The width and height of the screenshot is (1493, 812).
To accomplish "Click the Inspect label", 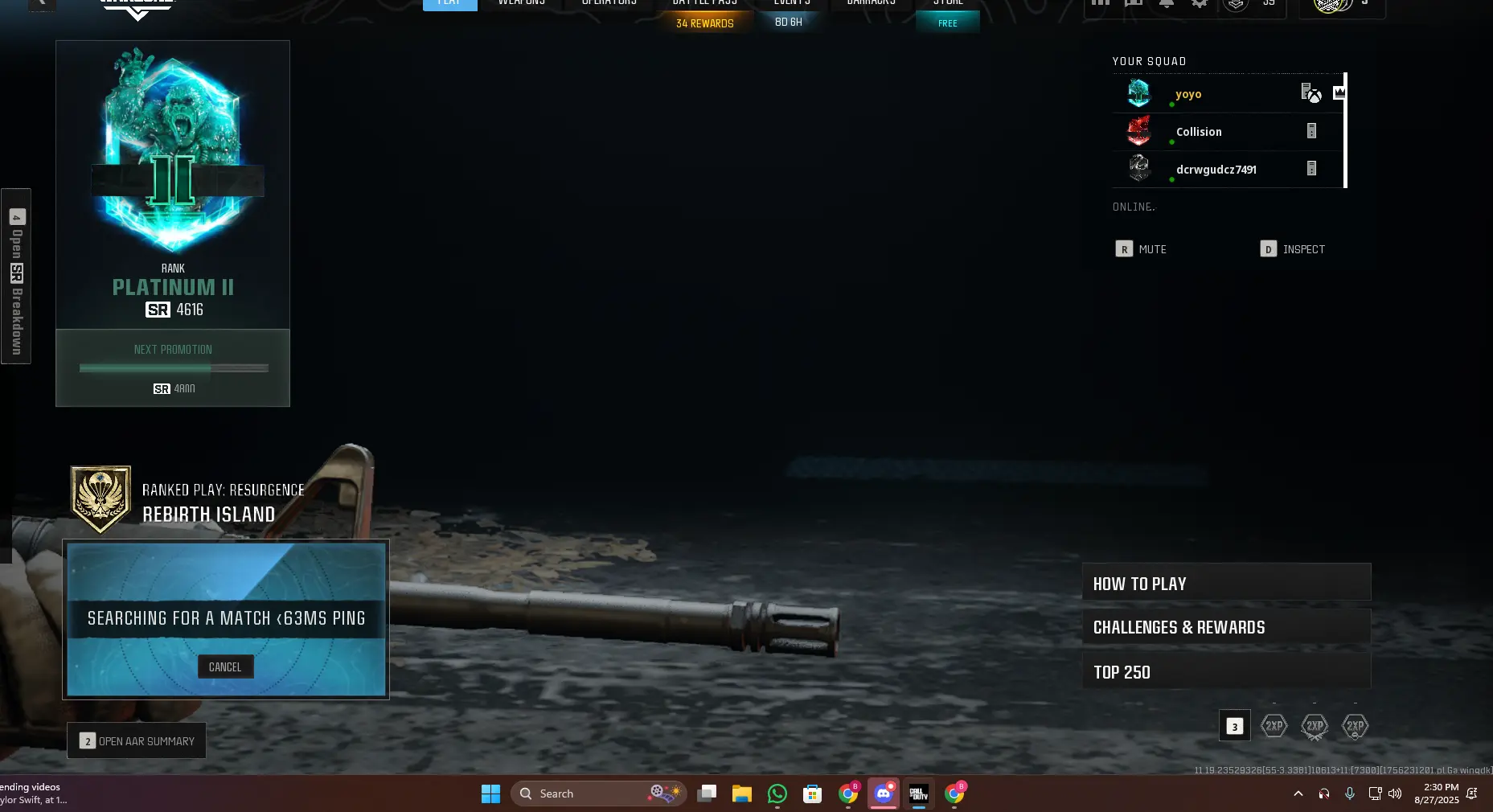I will pos(1304,249).
